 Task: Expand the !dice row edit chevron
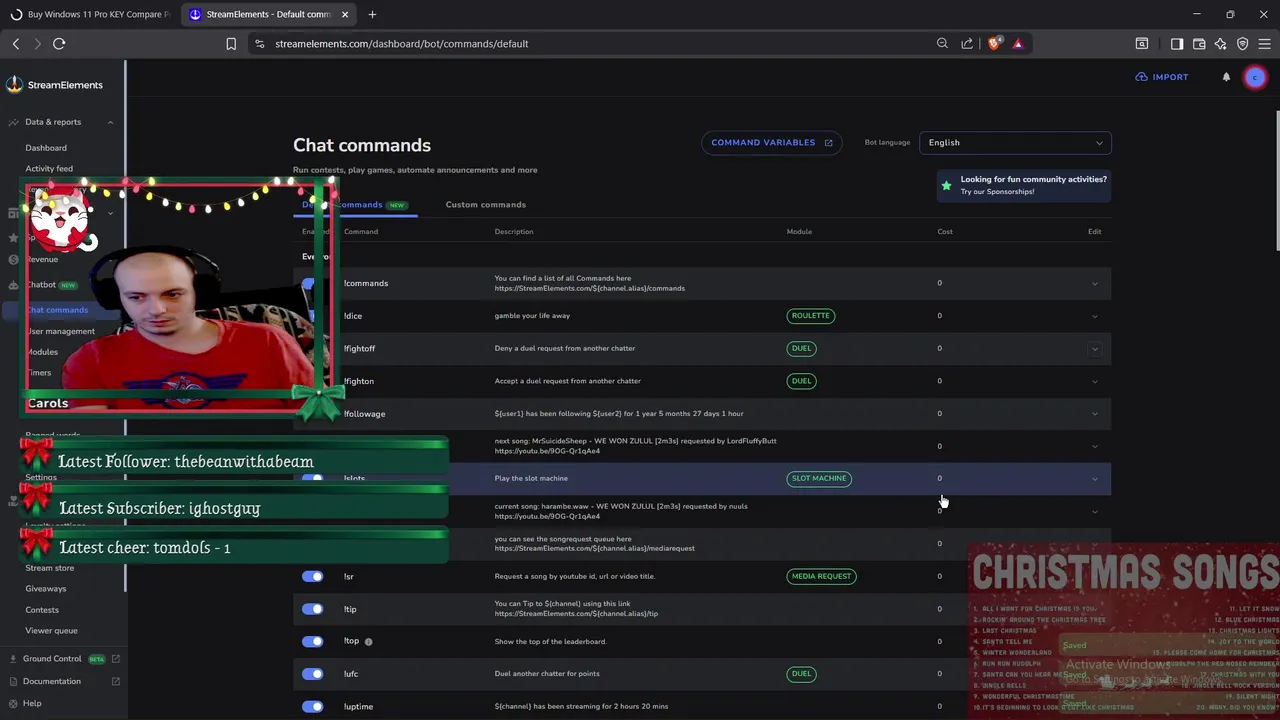tap(1095, 316)
